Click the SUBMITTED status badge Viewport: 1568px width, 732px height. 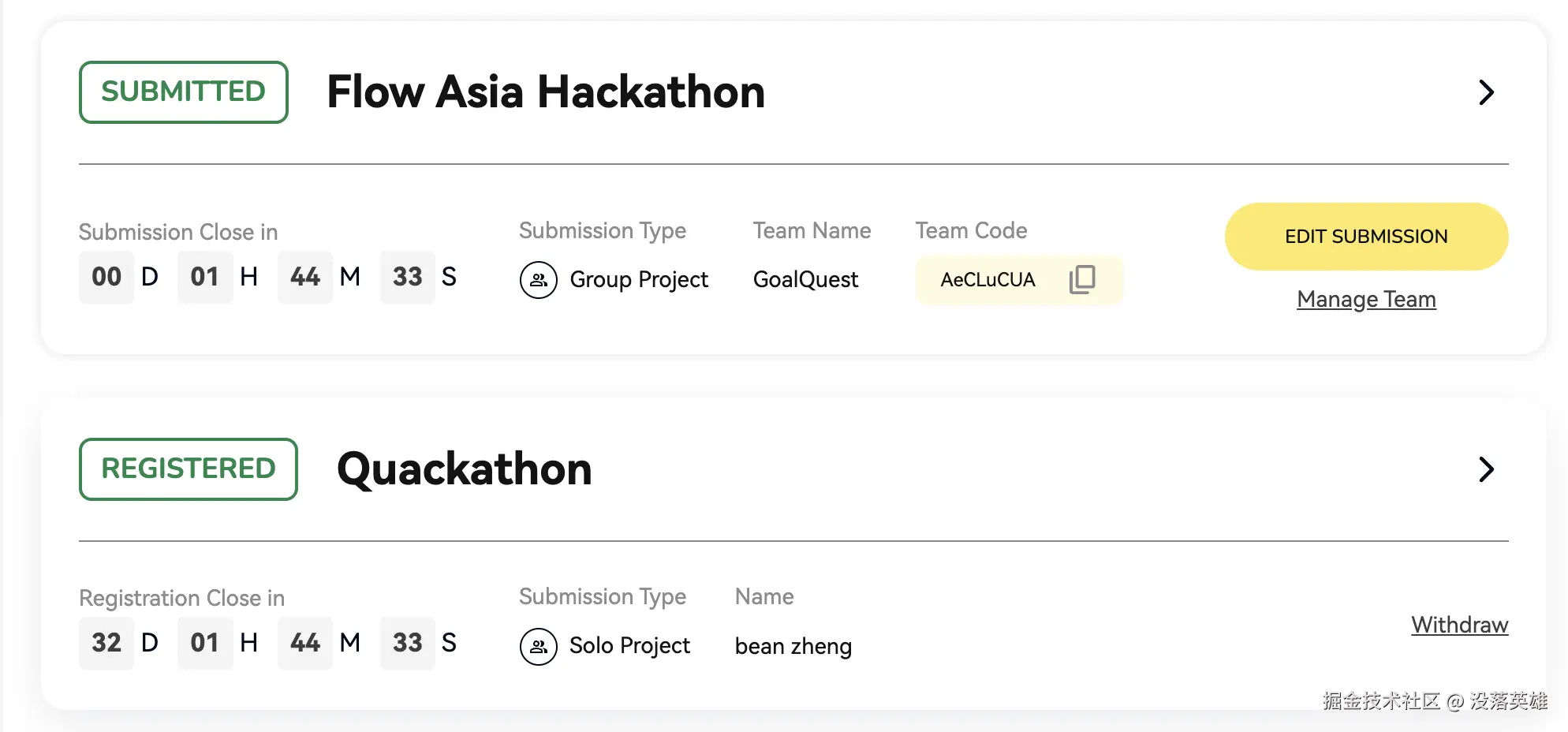point(184,92)
